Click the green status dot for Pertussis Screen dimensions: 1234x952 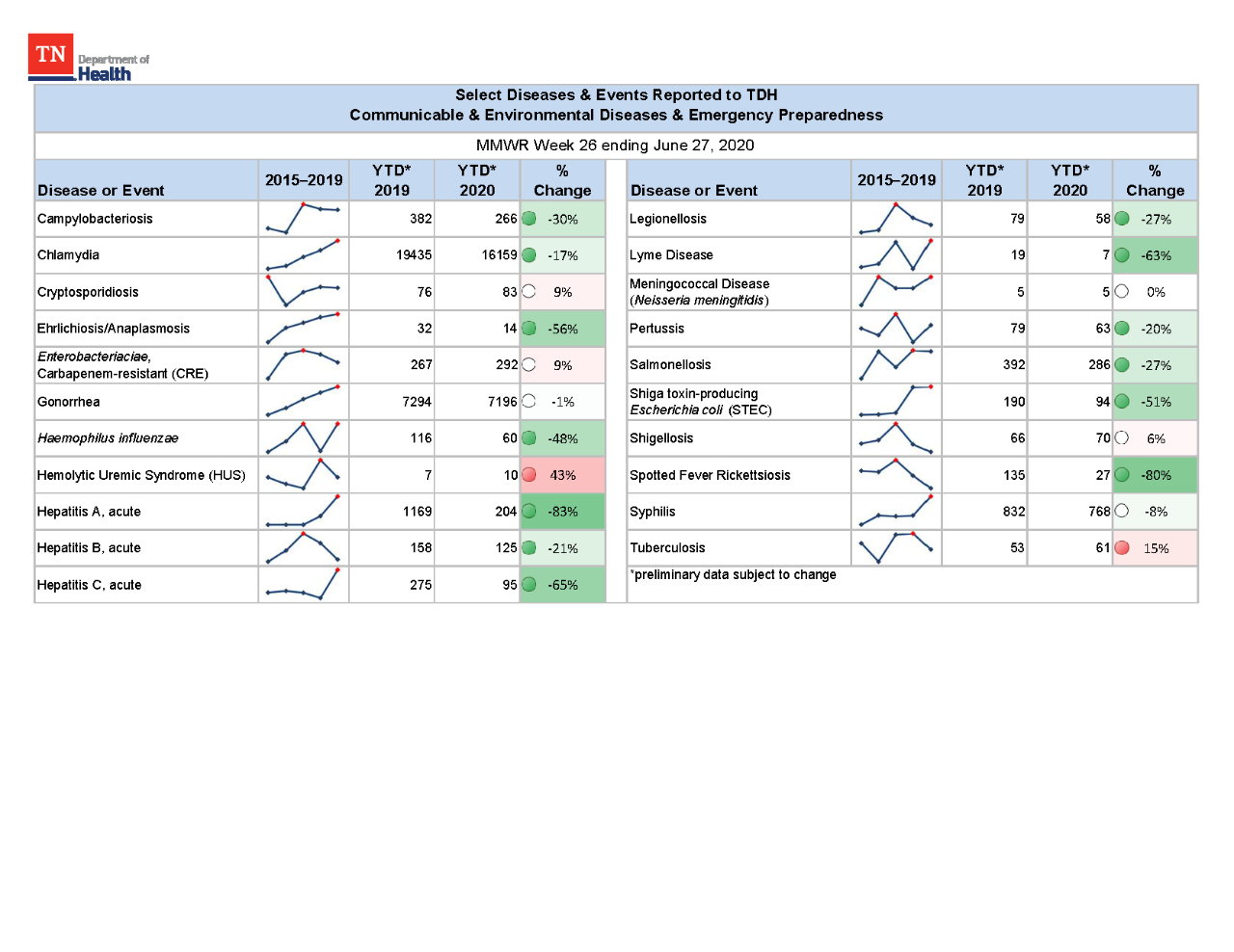(1122, 329)
